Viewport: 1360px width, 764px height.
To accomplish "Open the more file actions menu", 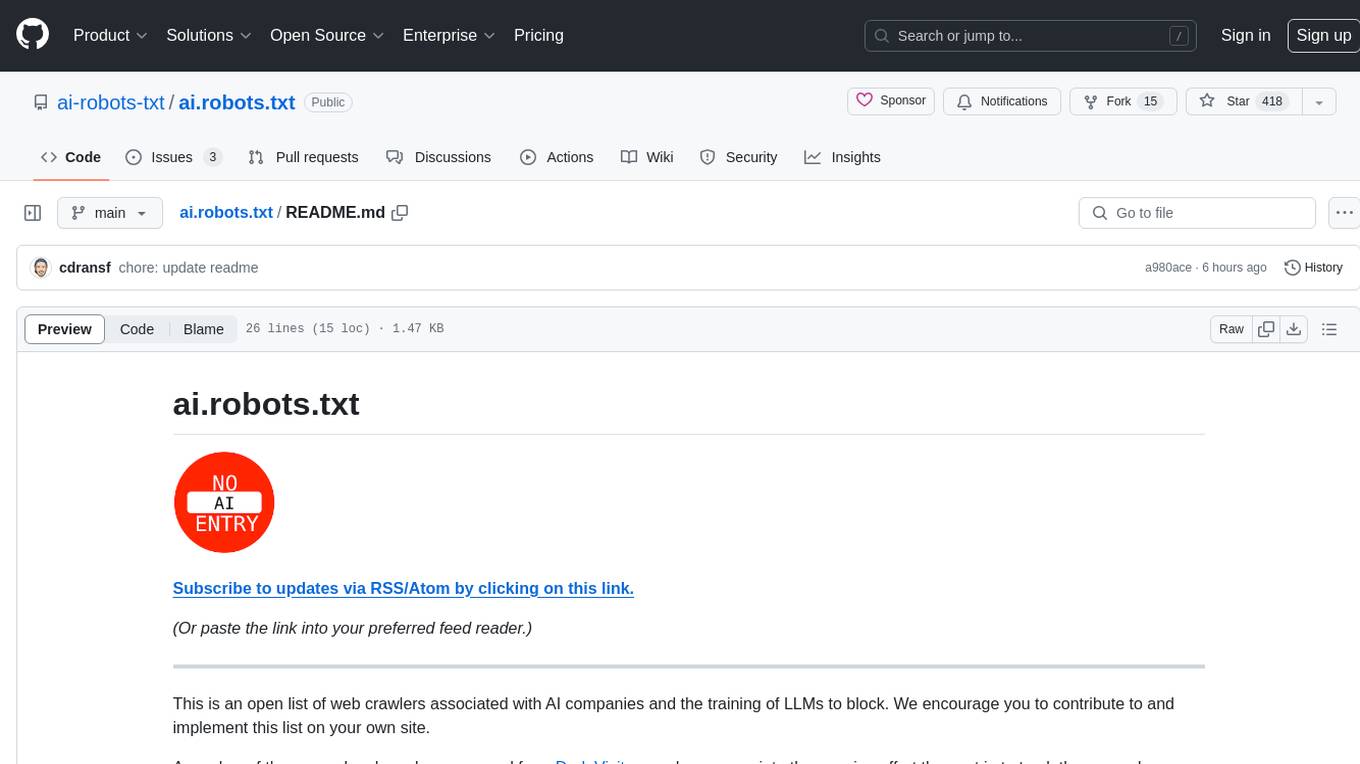I will point(1344,213).
